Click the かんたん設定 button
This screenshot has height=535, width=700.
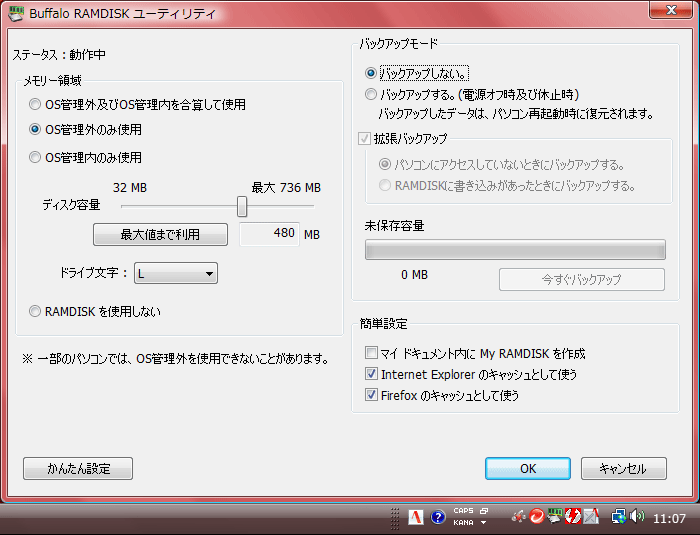(x=78, y=468)
